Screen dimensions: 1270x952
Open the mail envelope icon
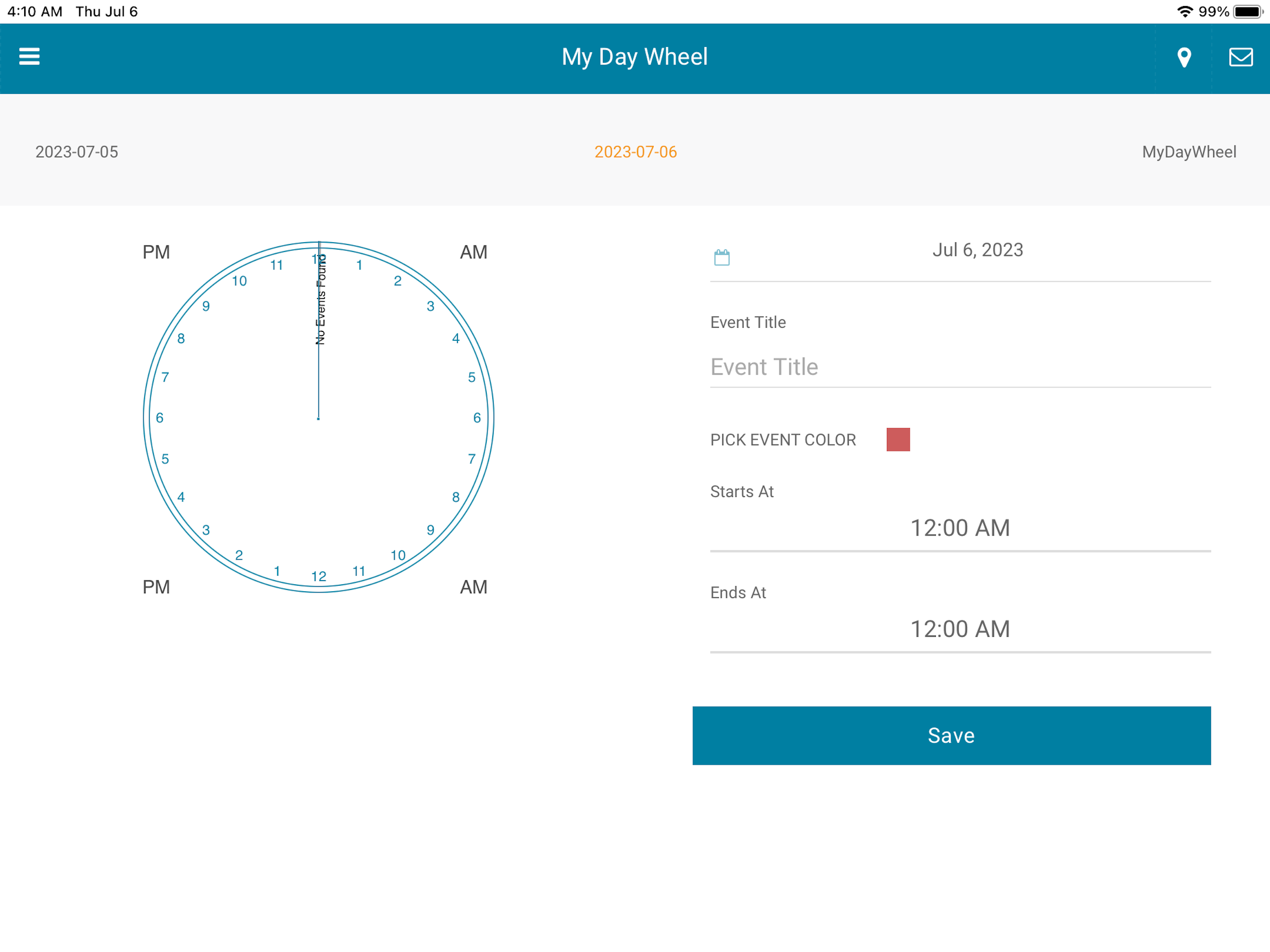[x=1240, y=57]
